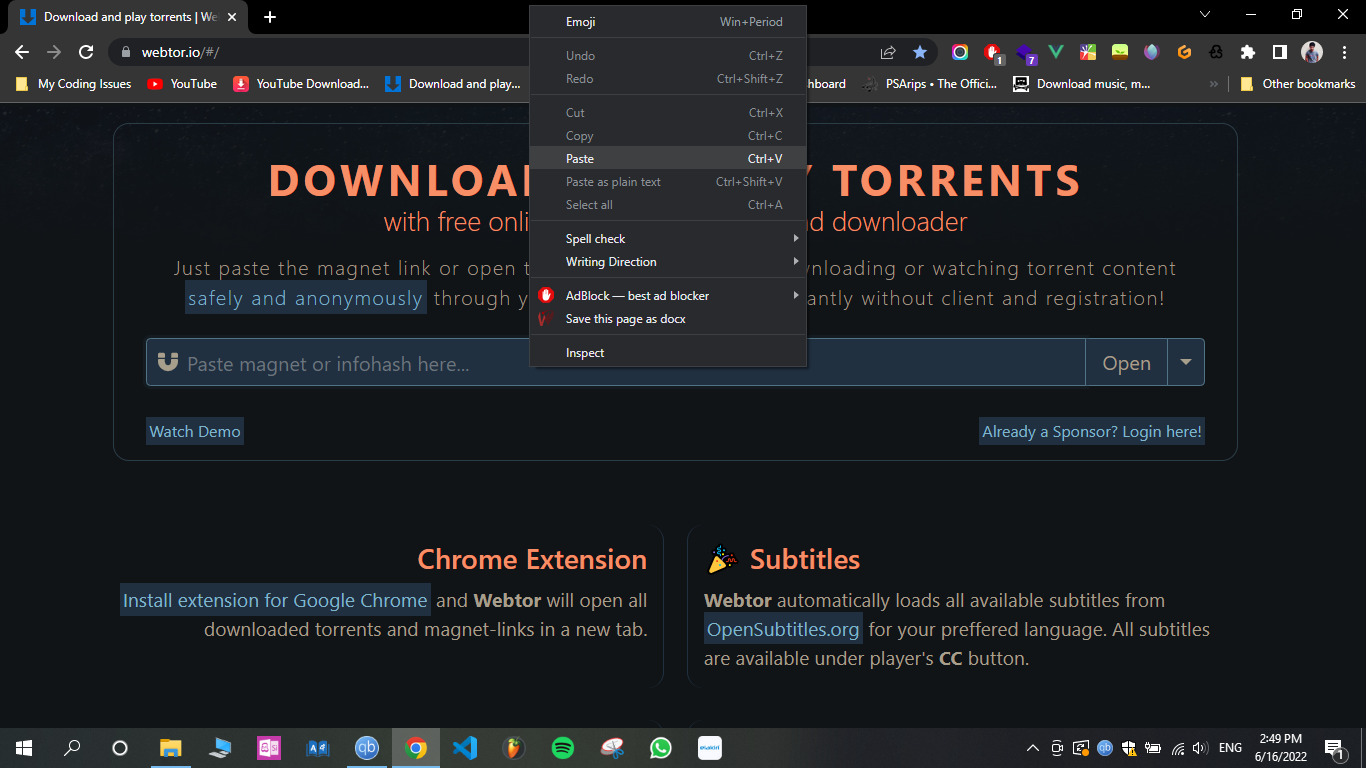Show hidden bookmarks with the chevron
The width and height of the screenshot is (1366, 768).
point(1214,84)
